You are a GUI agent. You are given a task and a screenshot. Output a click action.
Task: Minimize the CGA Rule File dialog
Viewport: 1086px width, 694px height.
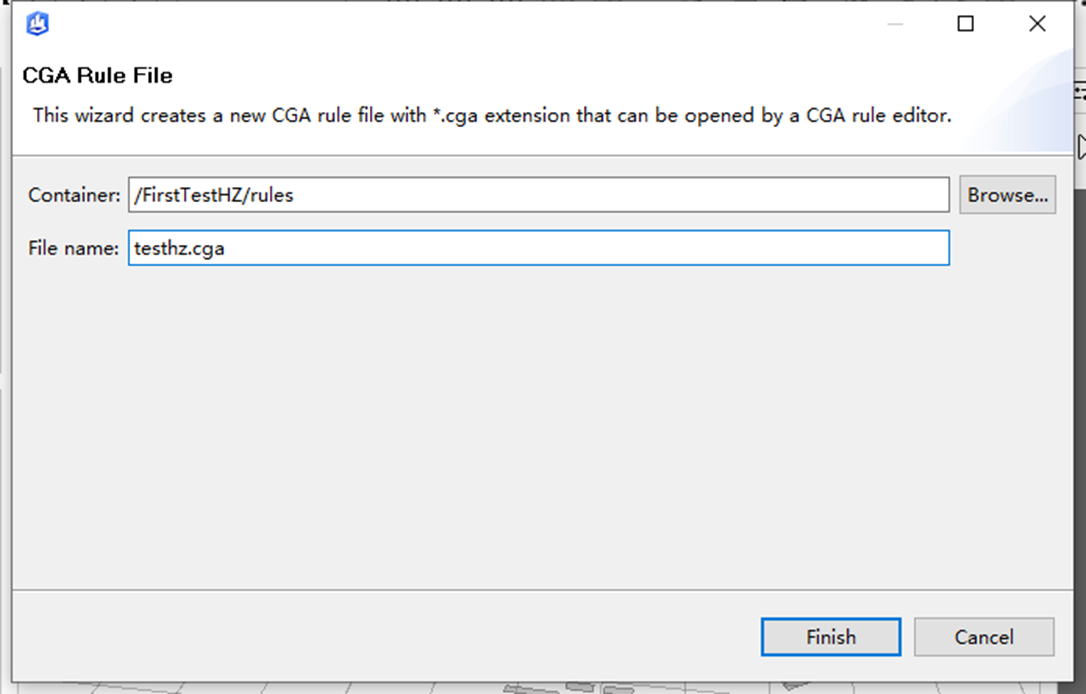coord(895,24)
